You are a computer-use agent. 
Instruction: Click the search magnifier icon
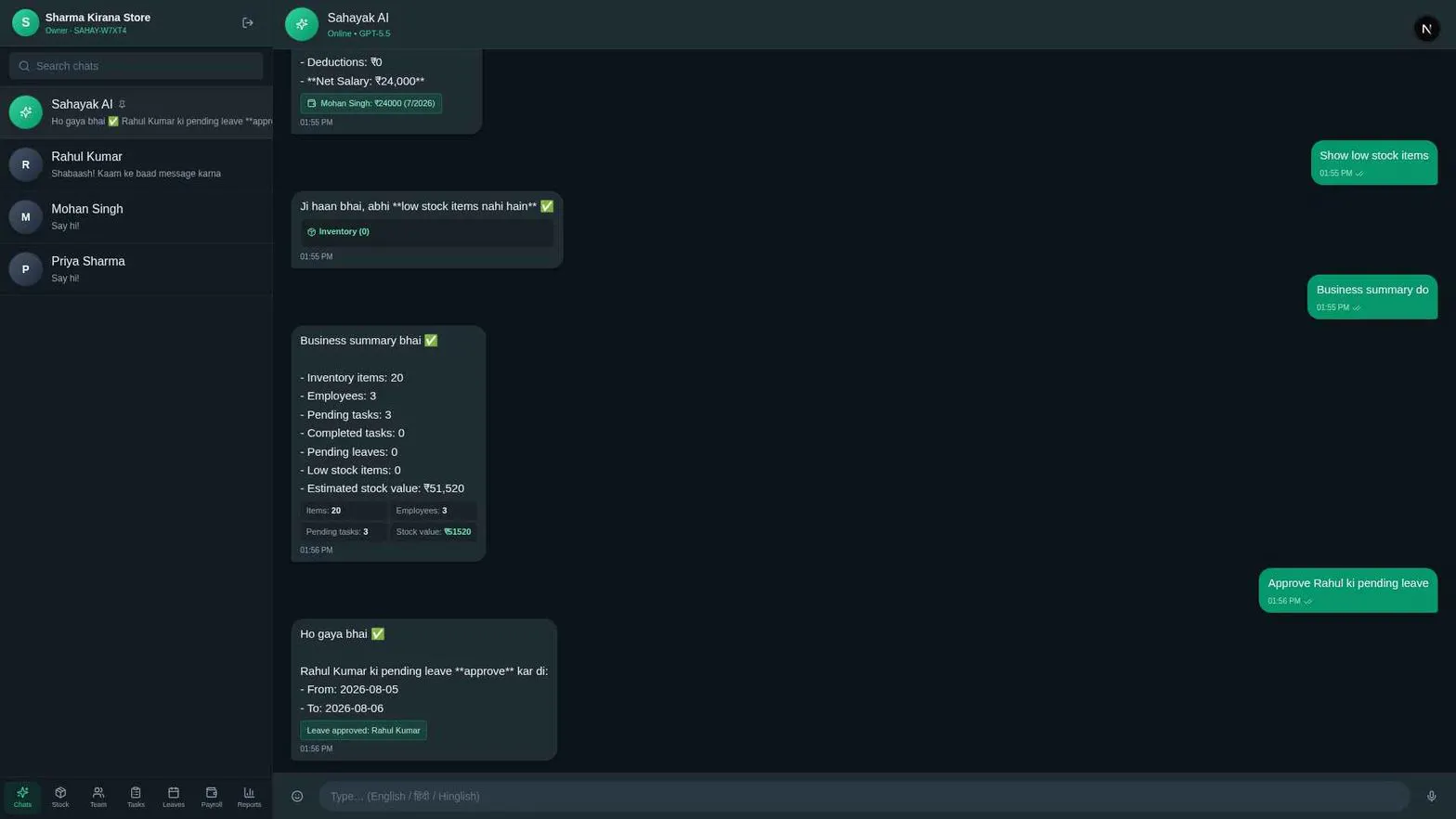pyautogui.click(x=24, y=66)
